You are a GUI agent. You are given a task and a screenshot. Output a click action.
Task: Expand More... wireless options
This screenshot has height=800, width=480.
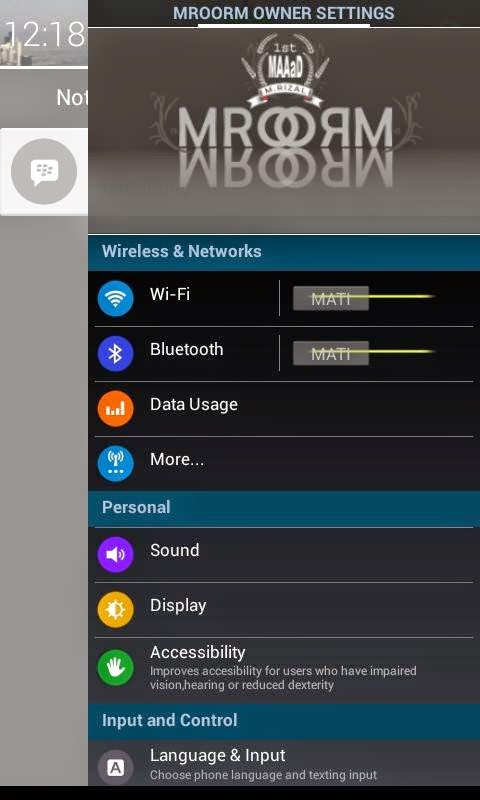coord(284,464)
